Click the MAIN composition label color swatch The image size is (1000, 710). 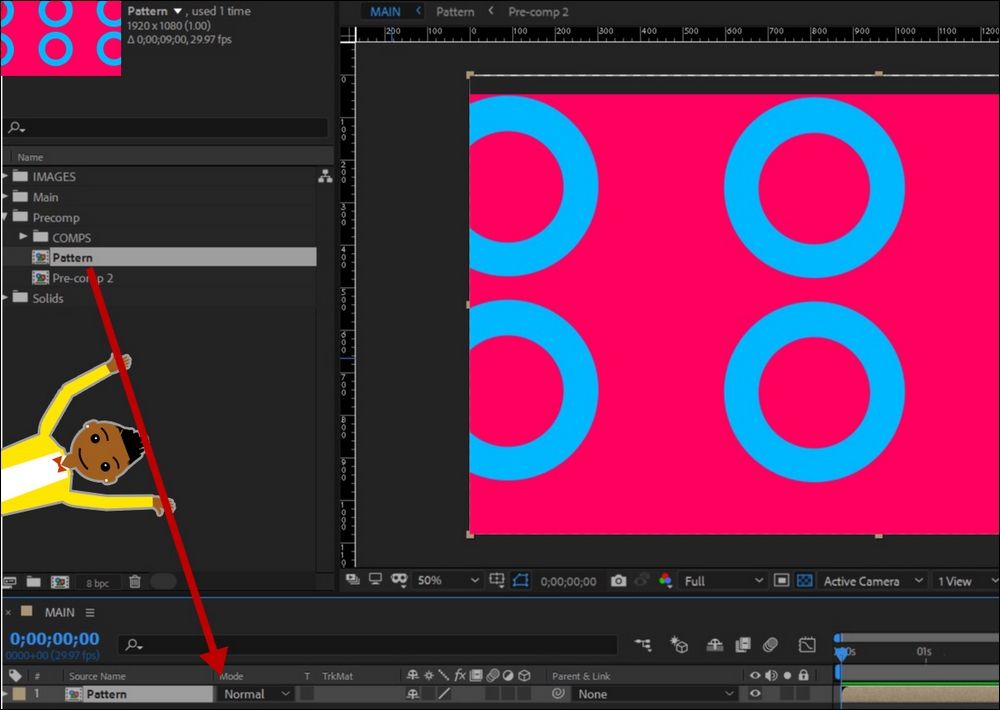pos(27,611)
